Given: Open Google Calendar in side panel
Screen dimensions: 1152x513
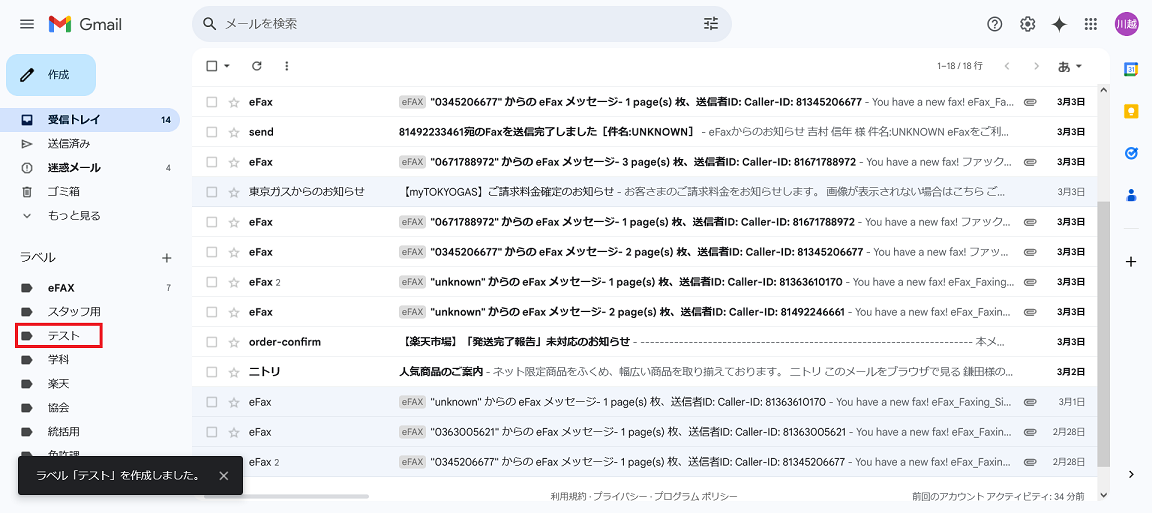Looking at the screenshot, I should pos(1131,69).
